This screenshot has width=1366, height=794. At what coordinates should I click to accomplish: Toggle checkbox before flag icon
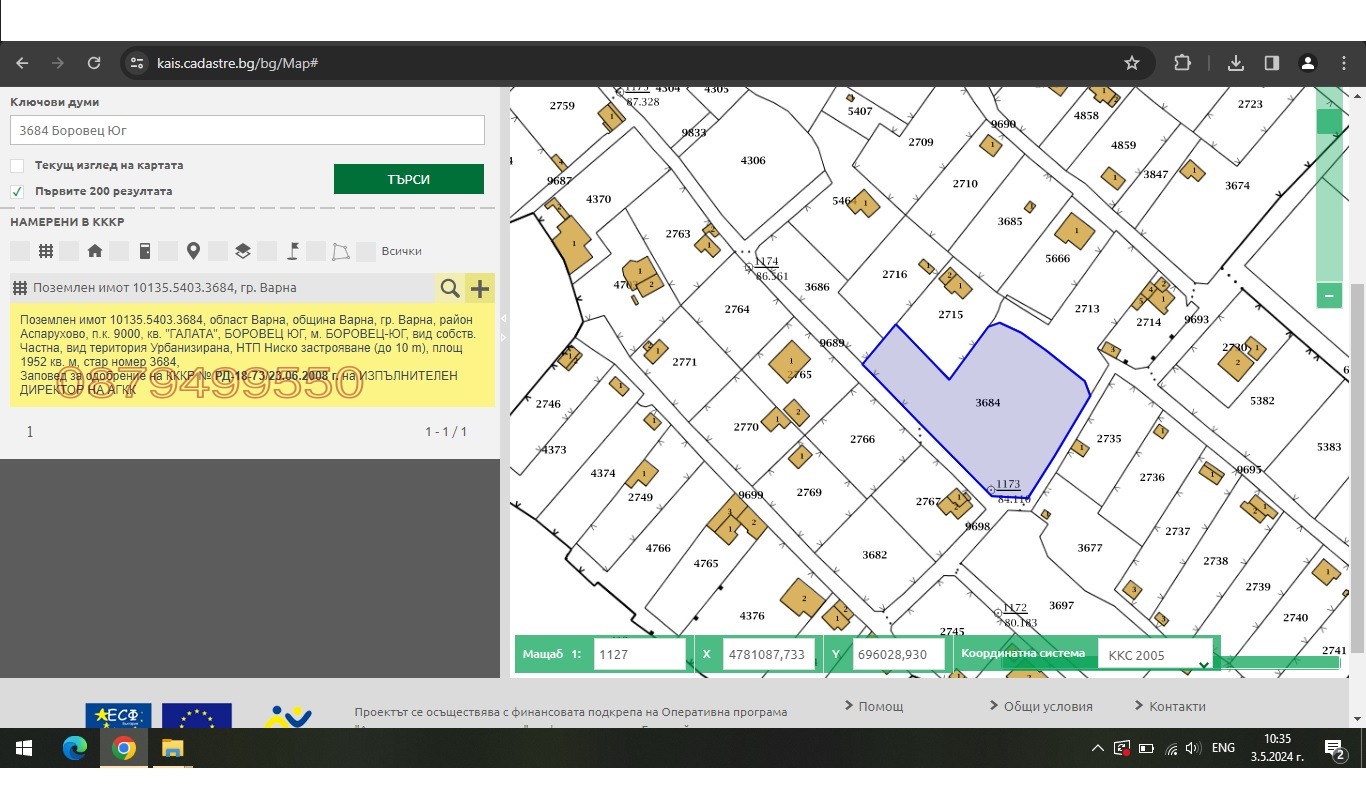(x=267, y=251)
